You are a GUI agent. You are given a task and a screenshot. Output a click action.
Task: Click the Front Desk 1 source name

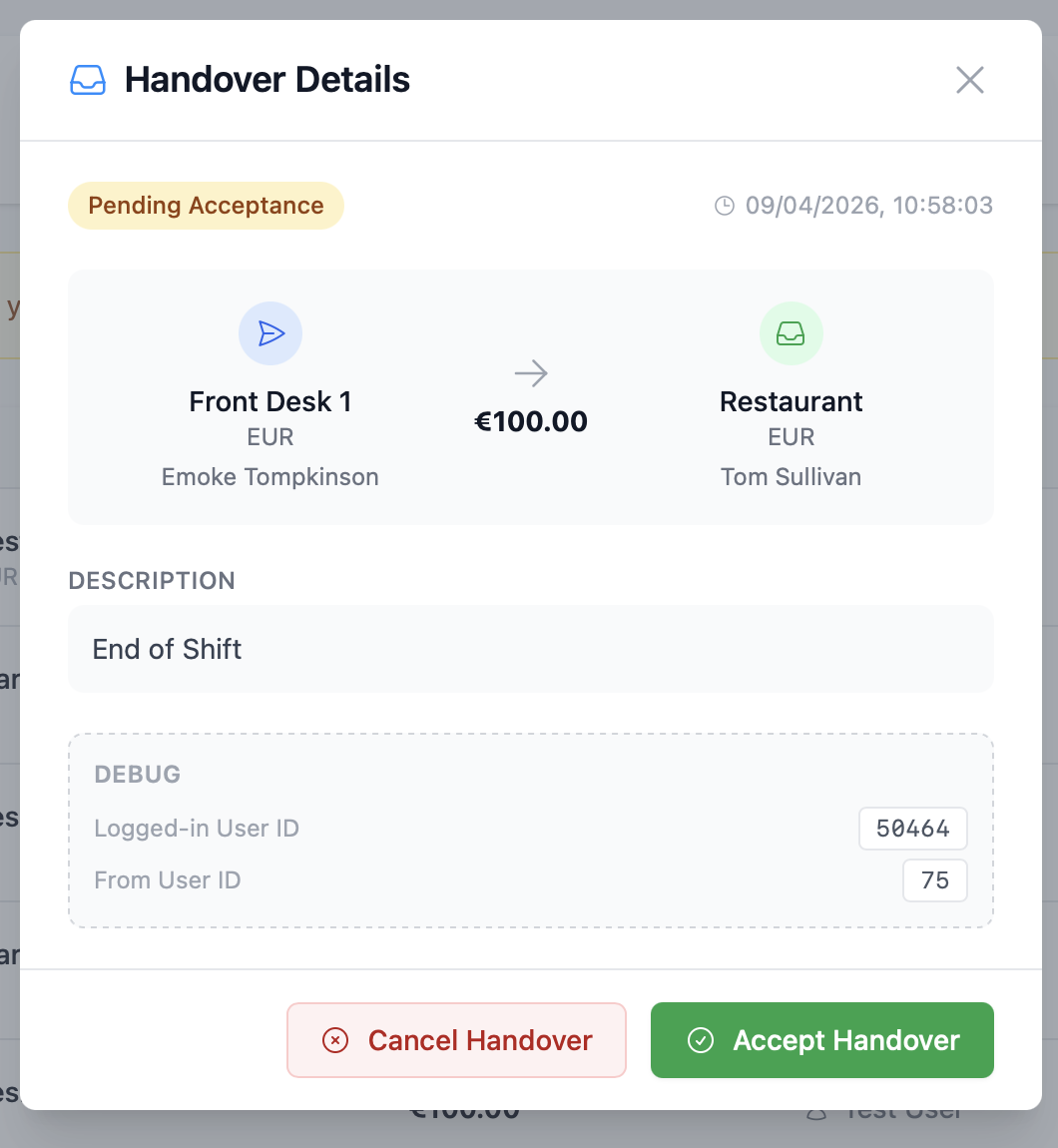pos(270,401)
